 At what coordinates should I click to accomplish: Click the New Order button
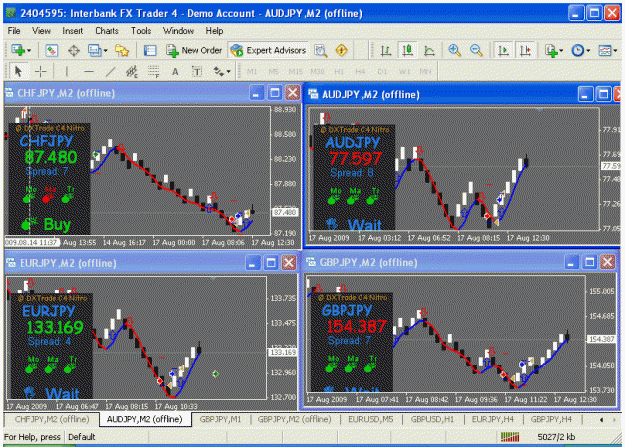pos(194,50)
